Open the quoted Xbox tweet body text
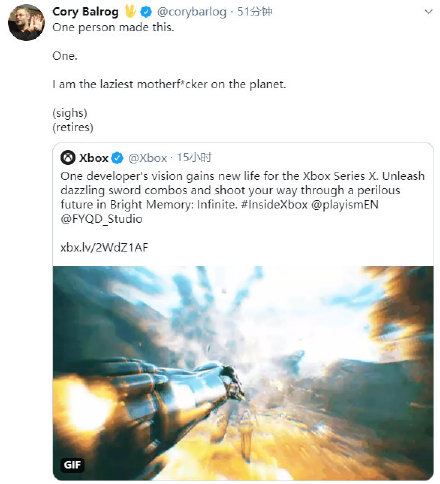 242,197
